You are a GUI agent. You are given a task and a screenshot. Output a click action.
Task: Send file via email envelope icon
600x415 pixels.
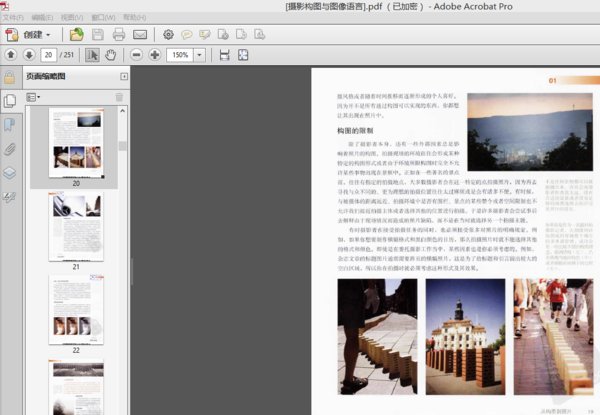click(x=140, y=35)
